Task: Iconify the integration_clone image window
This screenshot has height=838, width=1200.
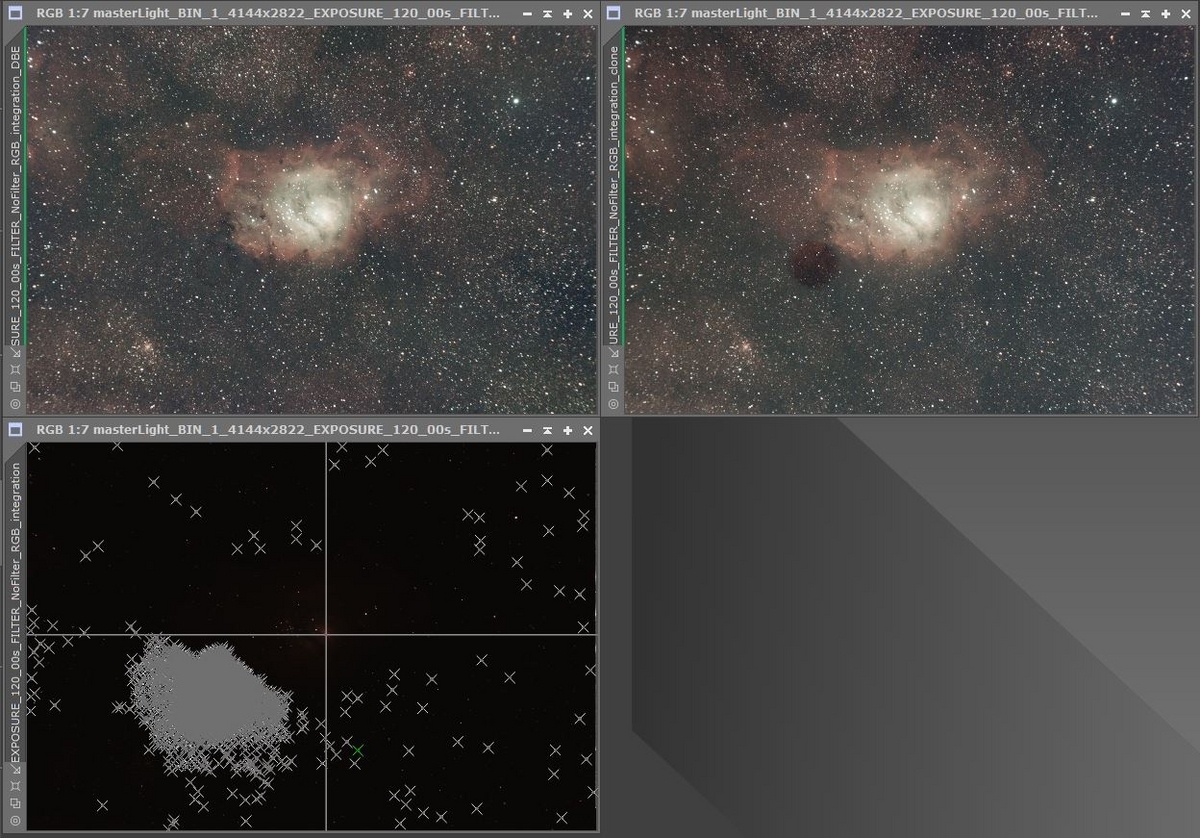Action: 1126,14
